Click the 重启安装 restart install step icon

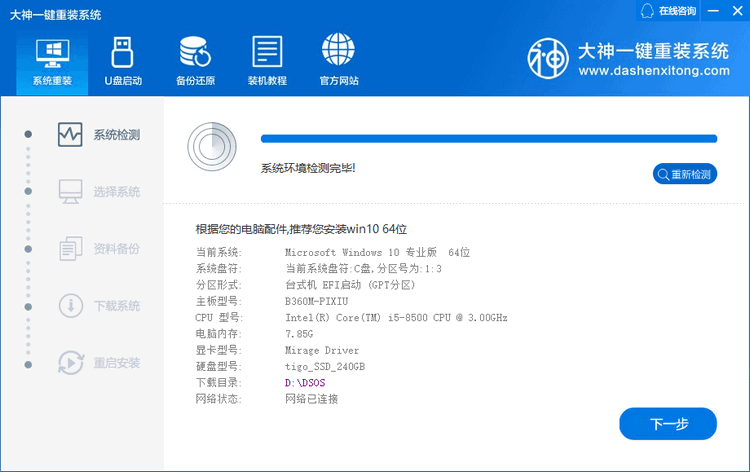pyautogui.click(x=70, y=362)
